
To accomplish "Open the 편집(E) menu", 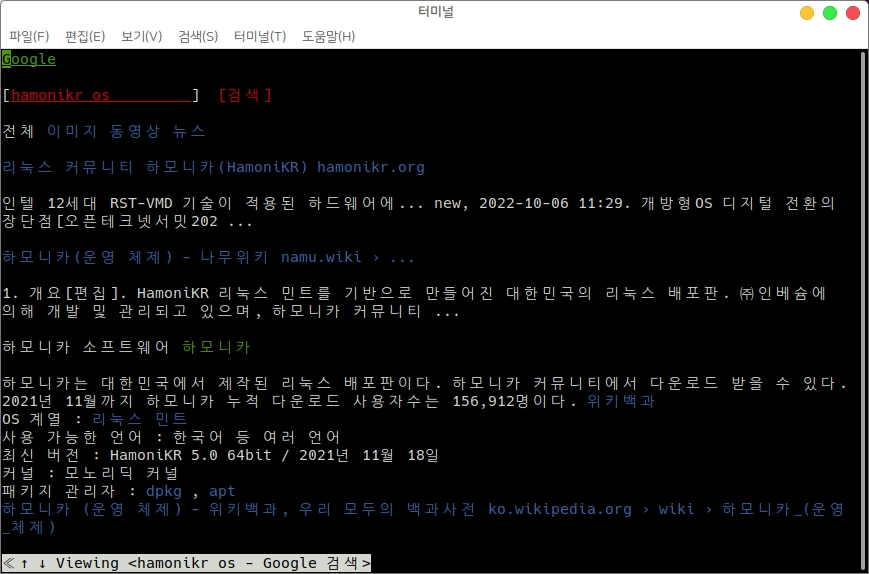I will pos(85,36).
